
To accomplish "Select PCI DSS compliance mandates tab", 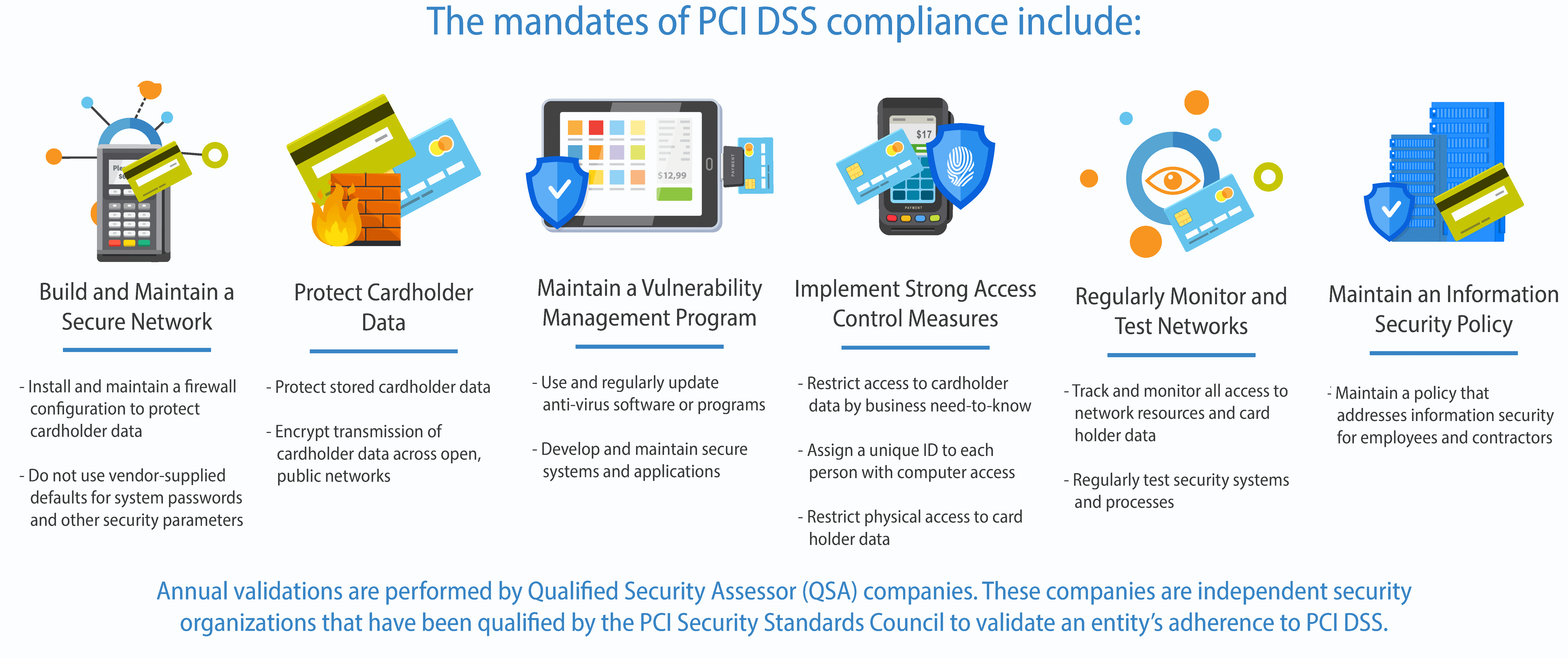I will (784, 32).
